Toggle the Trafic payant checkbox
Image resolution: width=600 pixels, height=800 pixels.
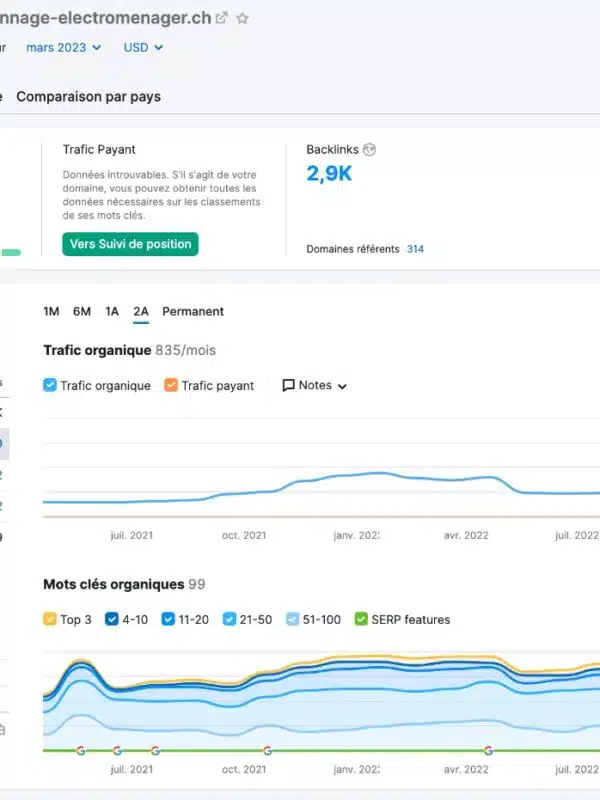[x=171, y=385]
